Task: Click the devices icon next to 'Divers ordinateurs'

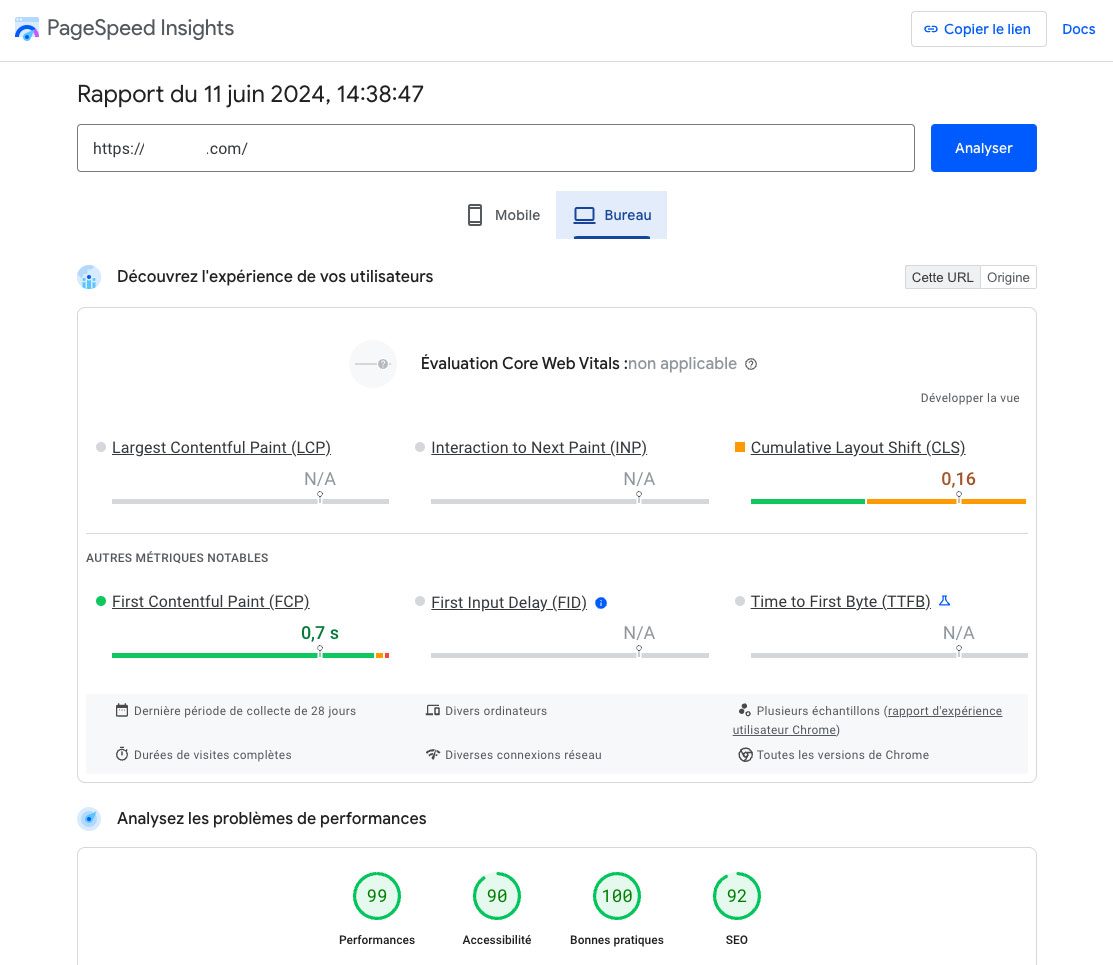Action: coord(431,711)
